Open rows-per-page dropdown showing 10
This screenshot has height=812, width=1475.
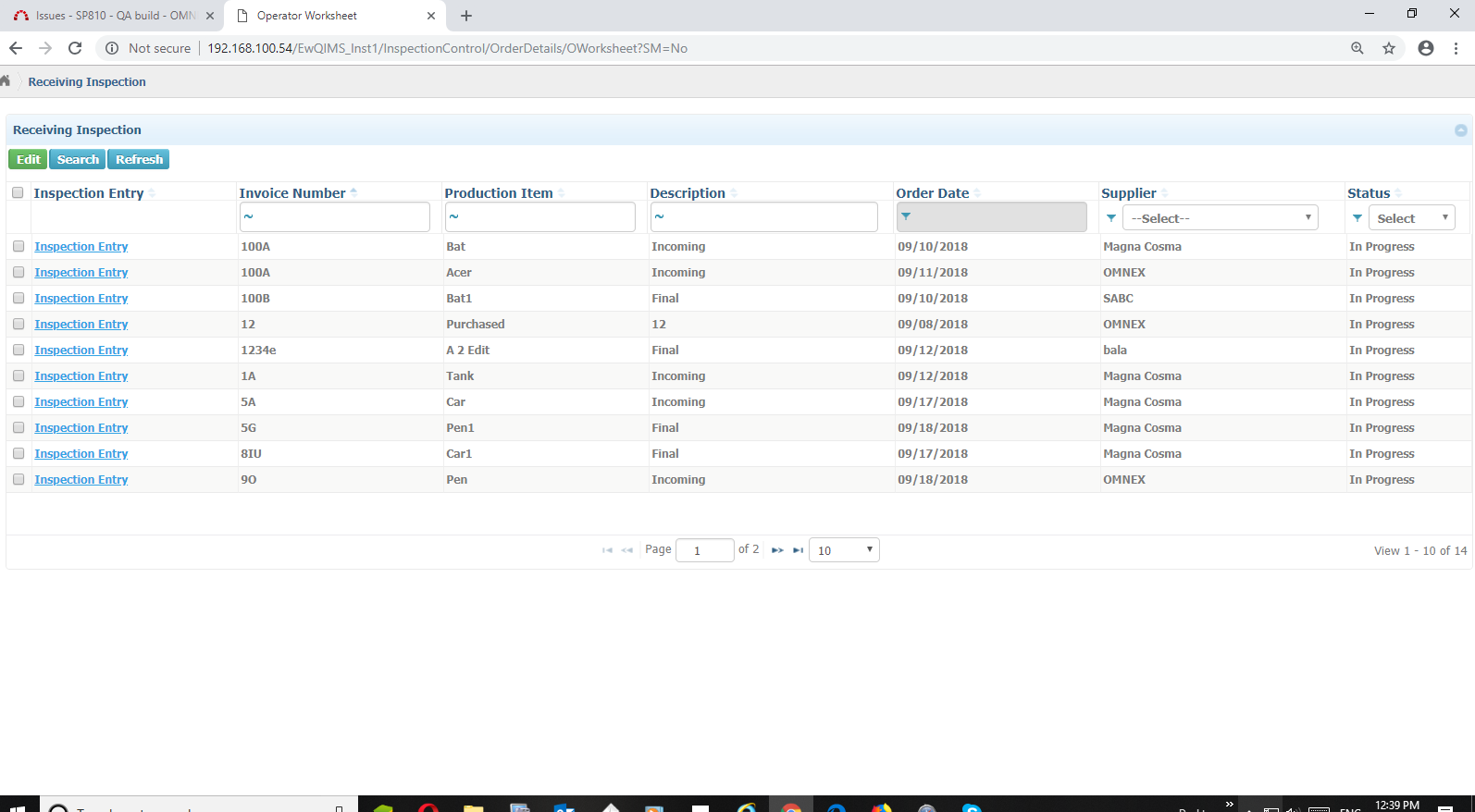tap(844, 550)
